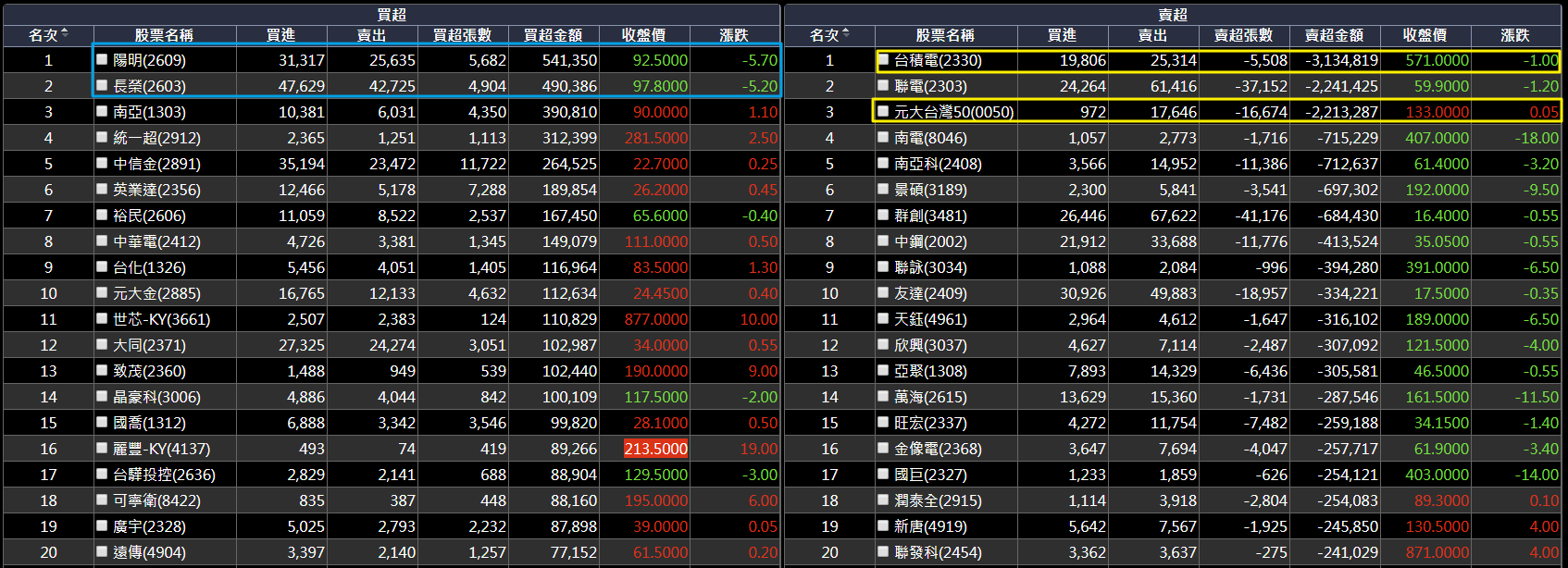Image resolution: width=1568 pixels, height=568 pixels.
Task: Check the box for 陽明(2609)
Action: (103, 60)
